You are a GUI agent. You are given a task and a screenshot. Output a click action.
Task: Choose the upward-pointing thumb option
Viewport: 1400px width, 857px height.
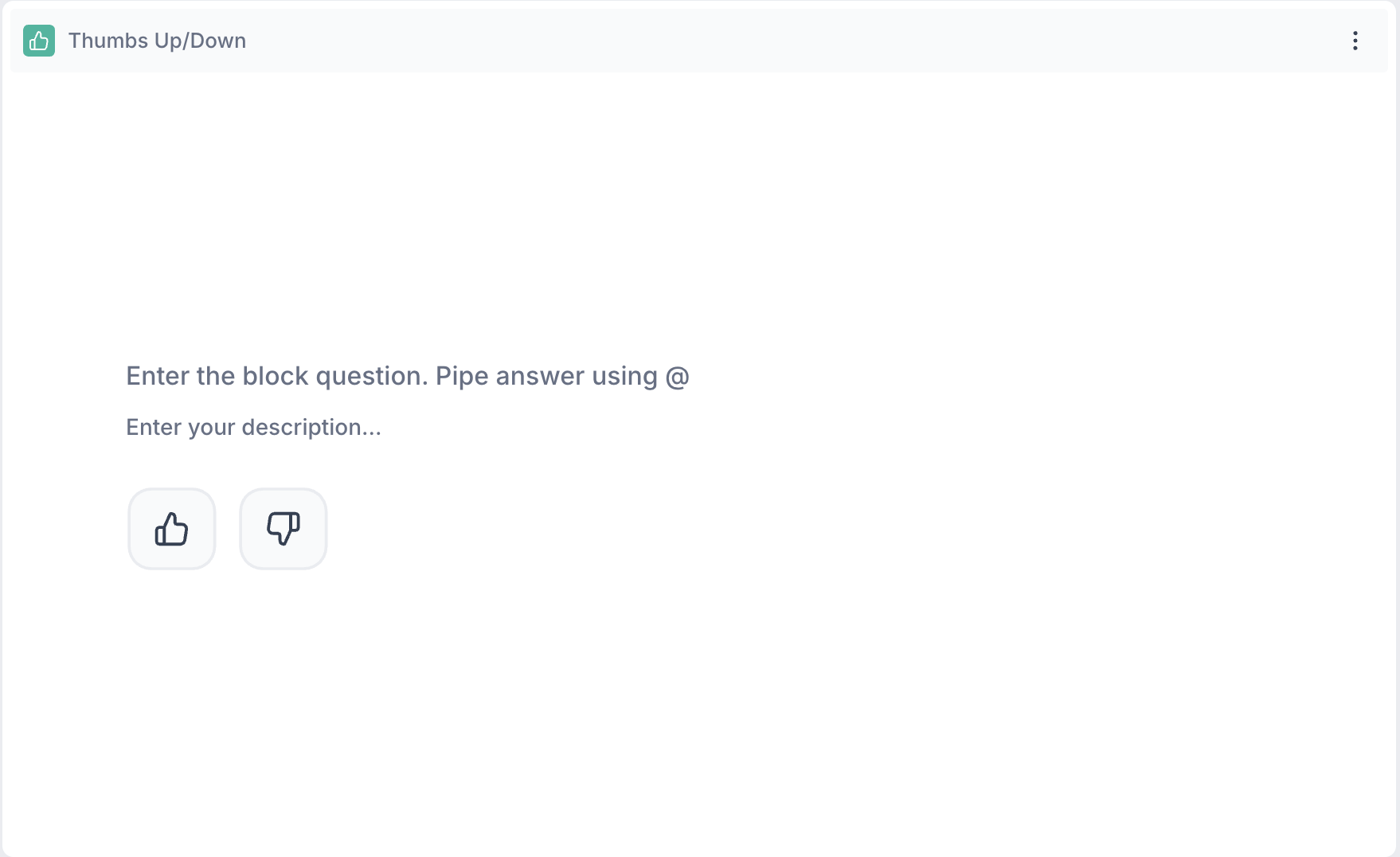tap(172, 529)
